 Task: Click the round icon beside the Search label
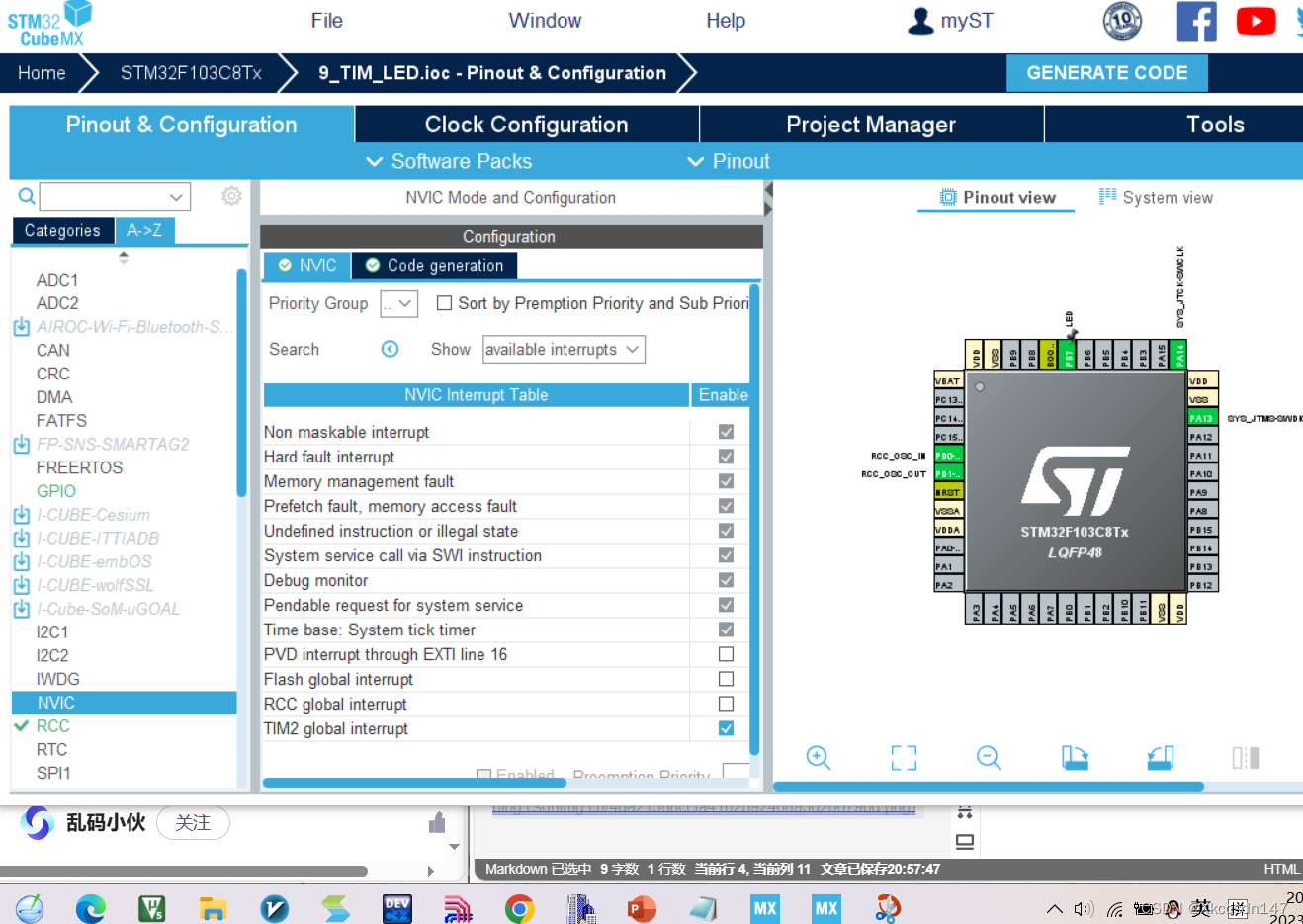point(390,349)
